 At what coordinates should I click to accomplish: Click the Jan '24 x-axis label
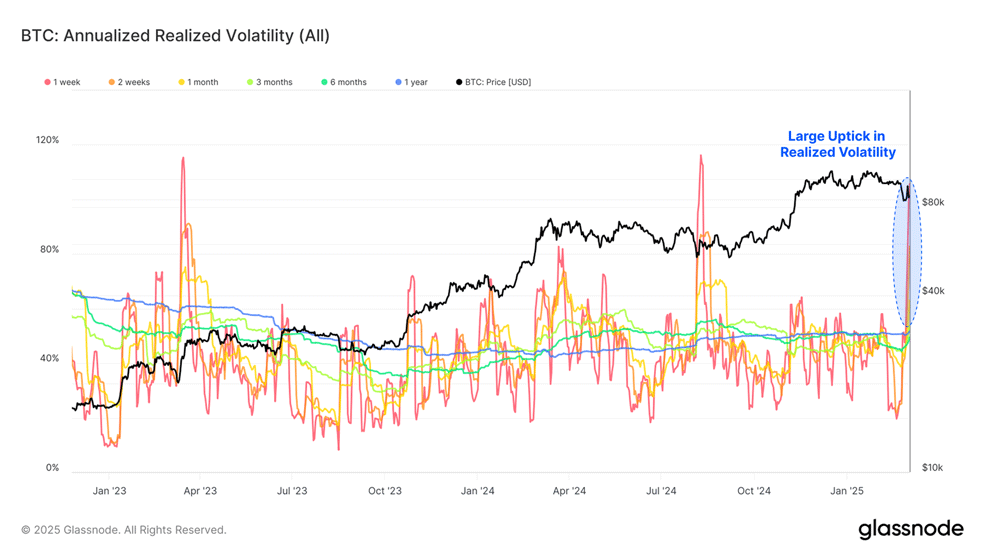[x=478, y=491]
